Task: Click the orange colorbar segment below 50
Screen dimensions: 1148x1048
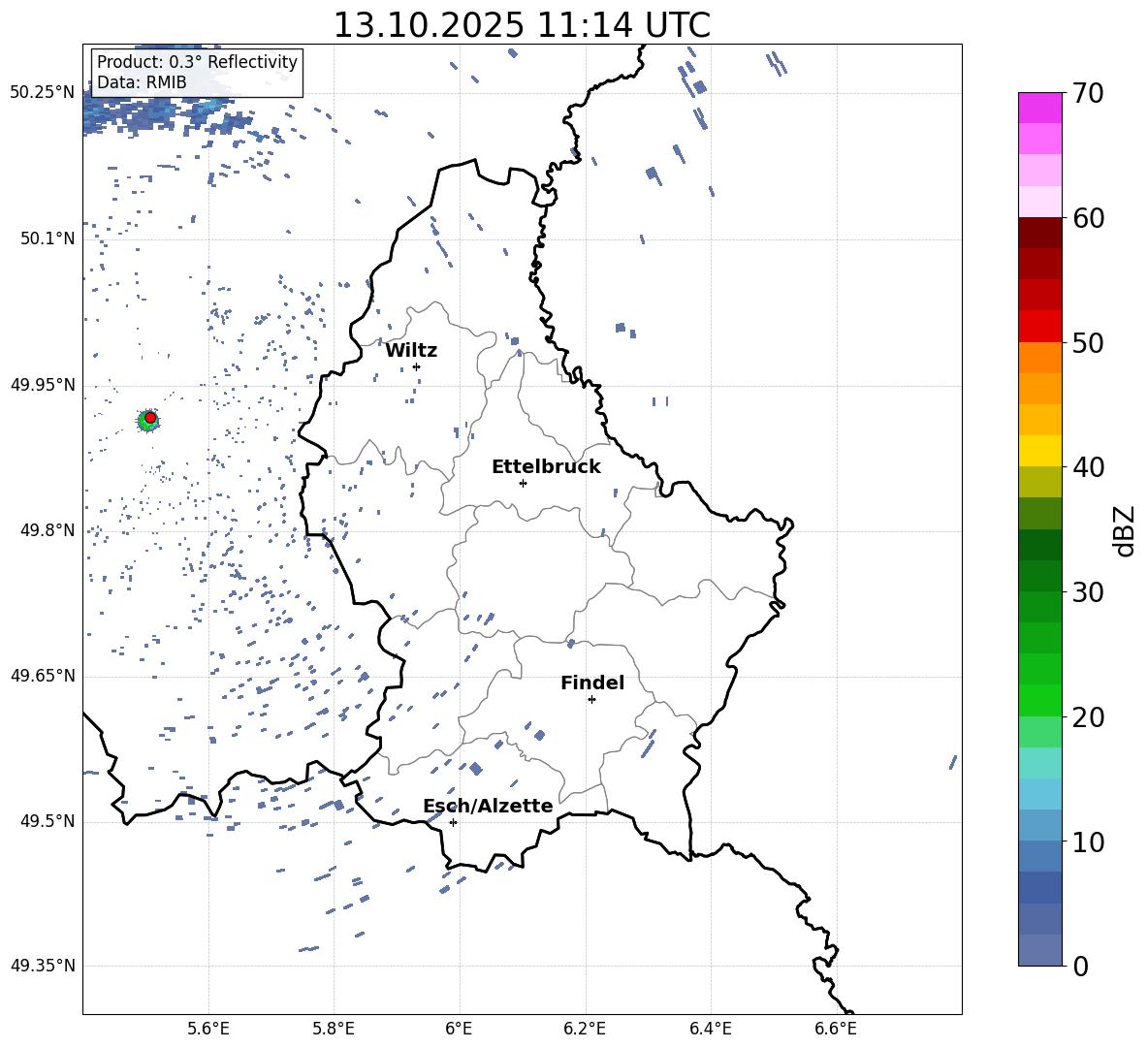Action: coord(1039,357)
